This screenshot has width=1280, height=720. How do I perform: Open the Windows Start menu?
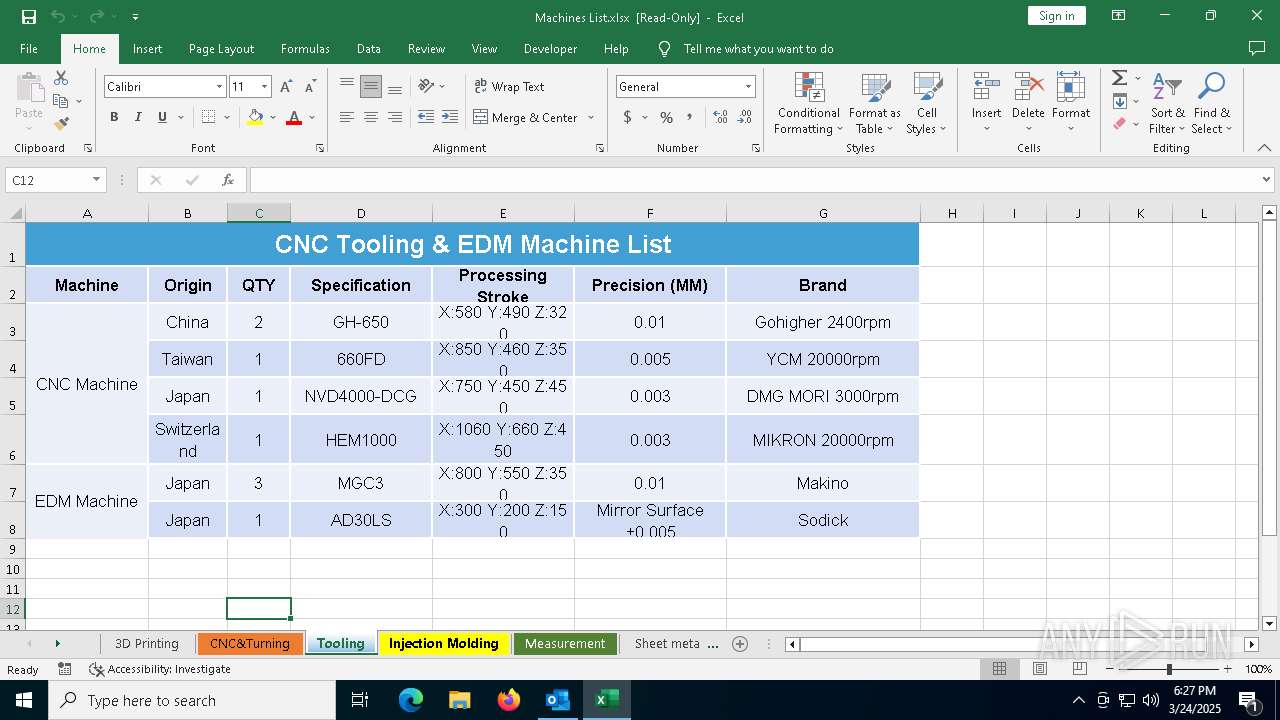tap(23, 700)
